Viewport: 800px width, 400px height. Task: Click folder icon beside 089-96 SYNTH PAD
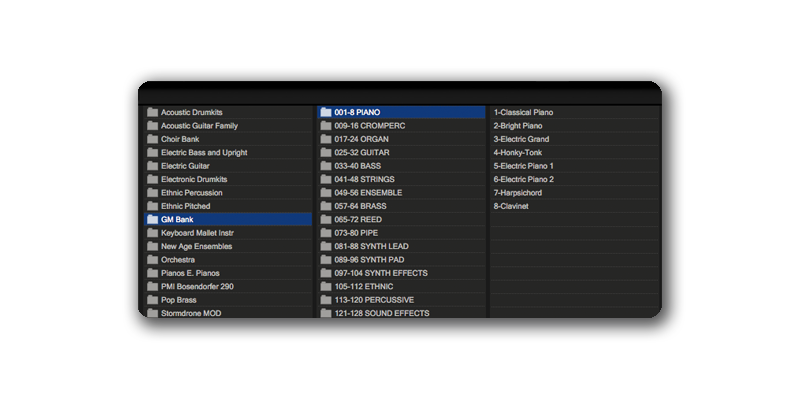[326, 259]
